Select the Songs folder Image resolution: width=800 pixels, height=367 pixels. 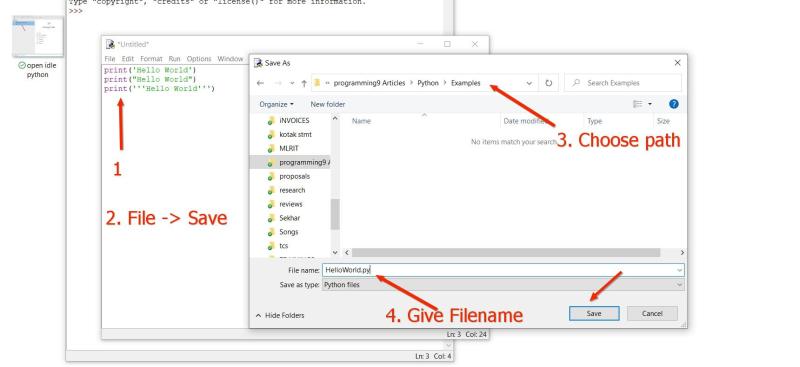tap(289, 232)
